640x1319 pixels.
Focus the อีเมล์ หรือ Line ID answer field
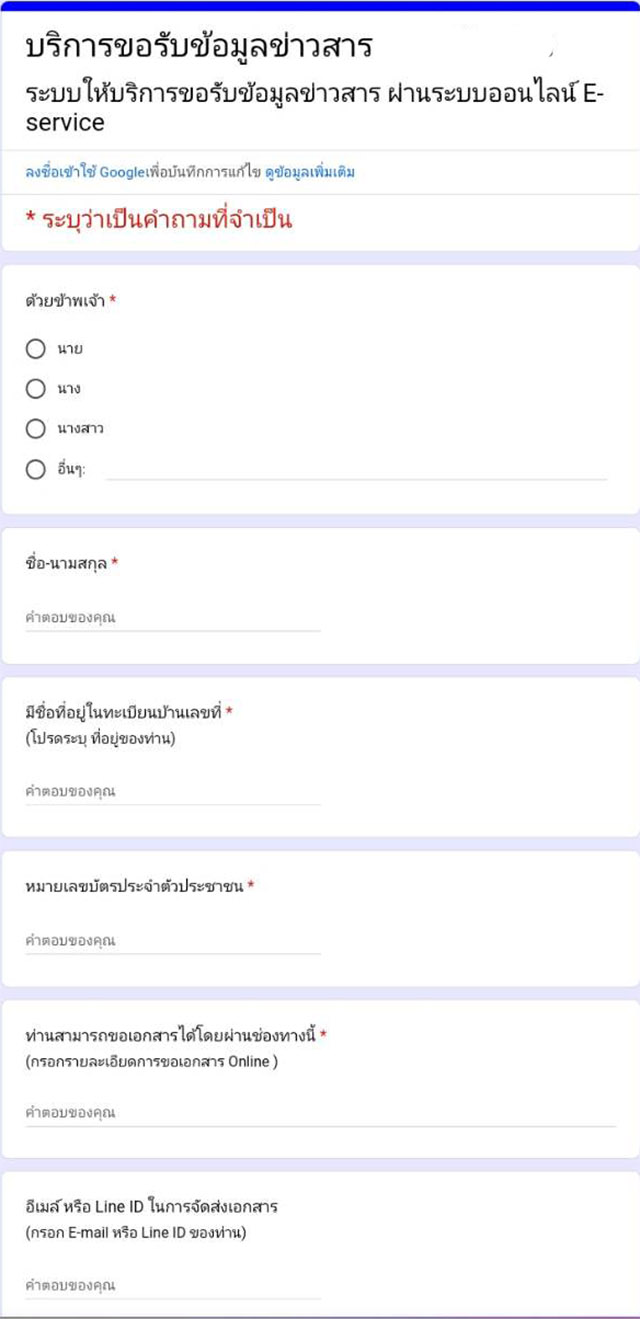pos(173,1286)
